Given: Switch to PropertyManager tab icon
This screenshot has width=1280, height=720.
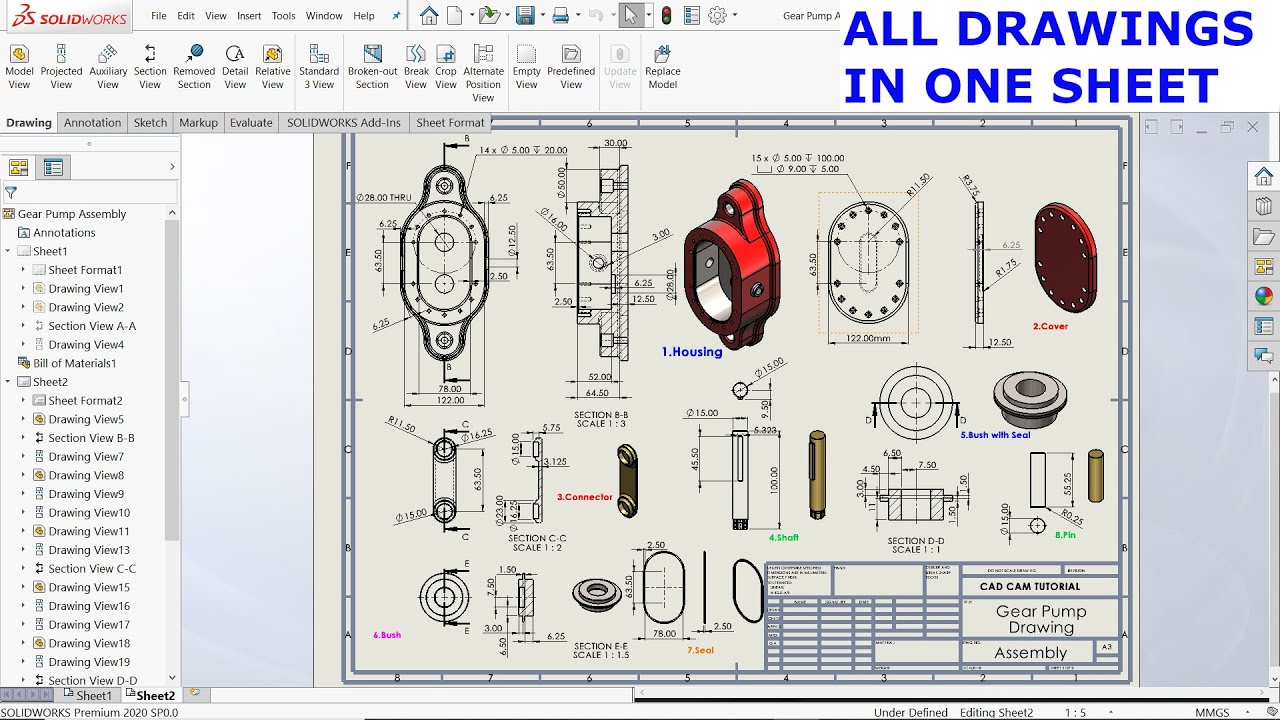Looking at the screenshot, I should coord(53,167).
